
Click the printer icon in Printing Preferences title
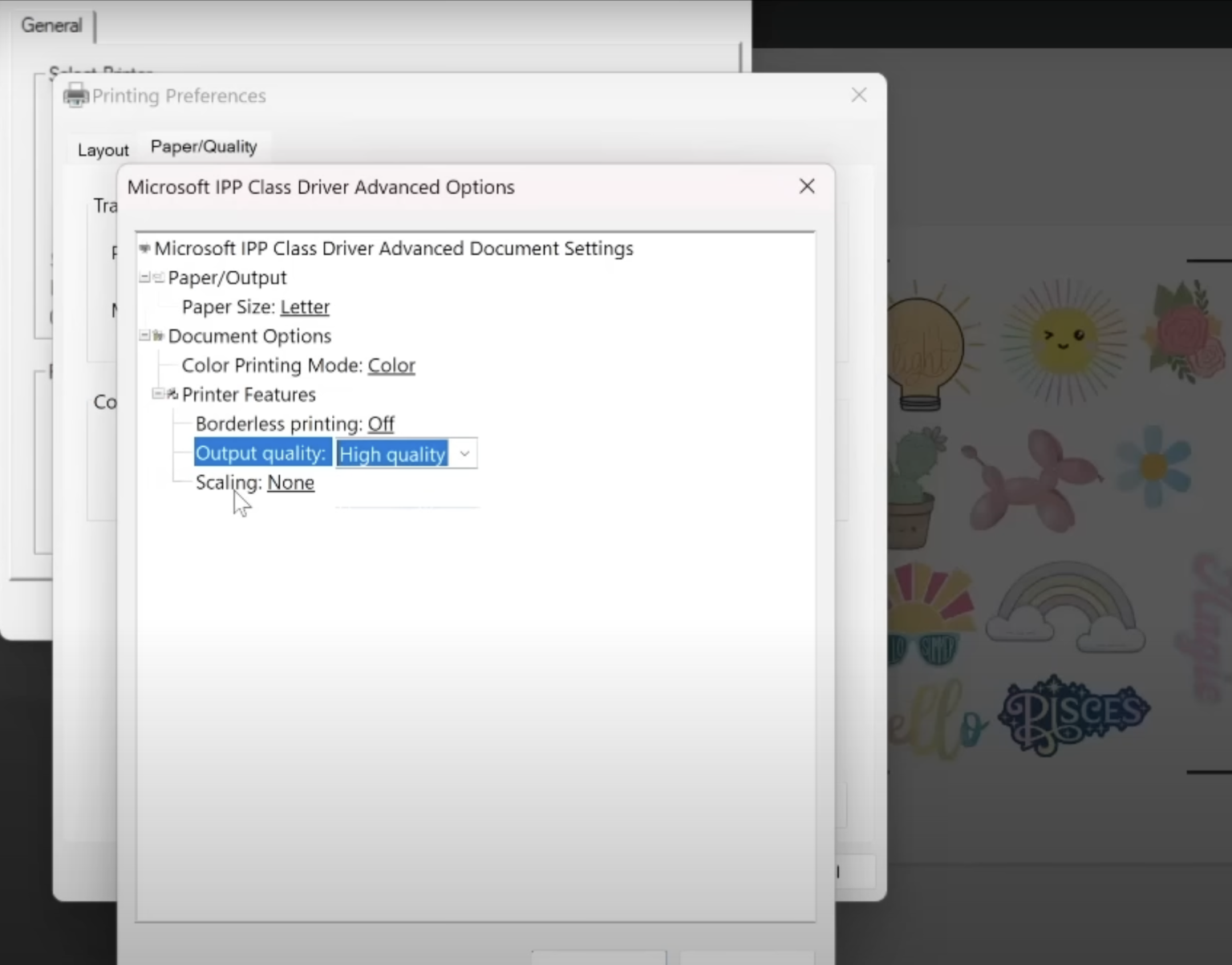76,95
